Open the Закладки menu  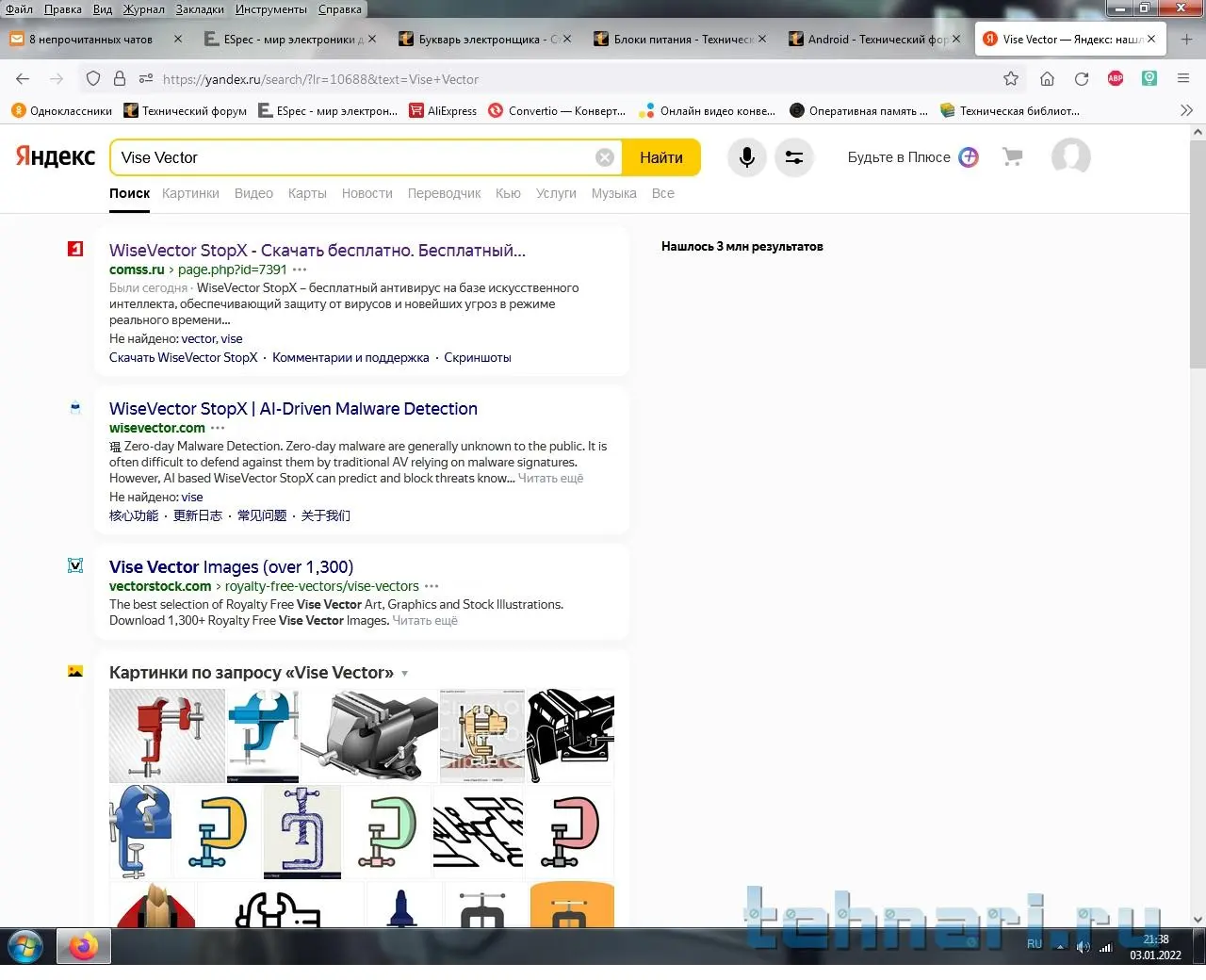click(x=200, y=9)
